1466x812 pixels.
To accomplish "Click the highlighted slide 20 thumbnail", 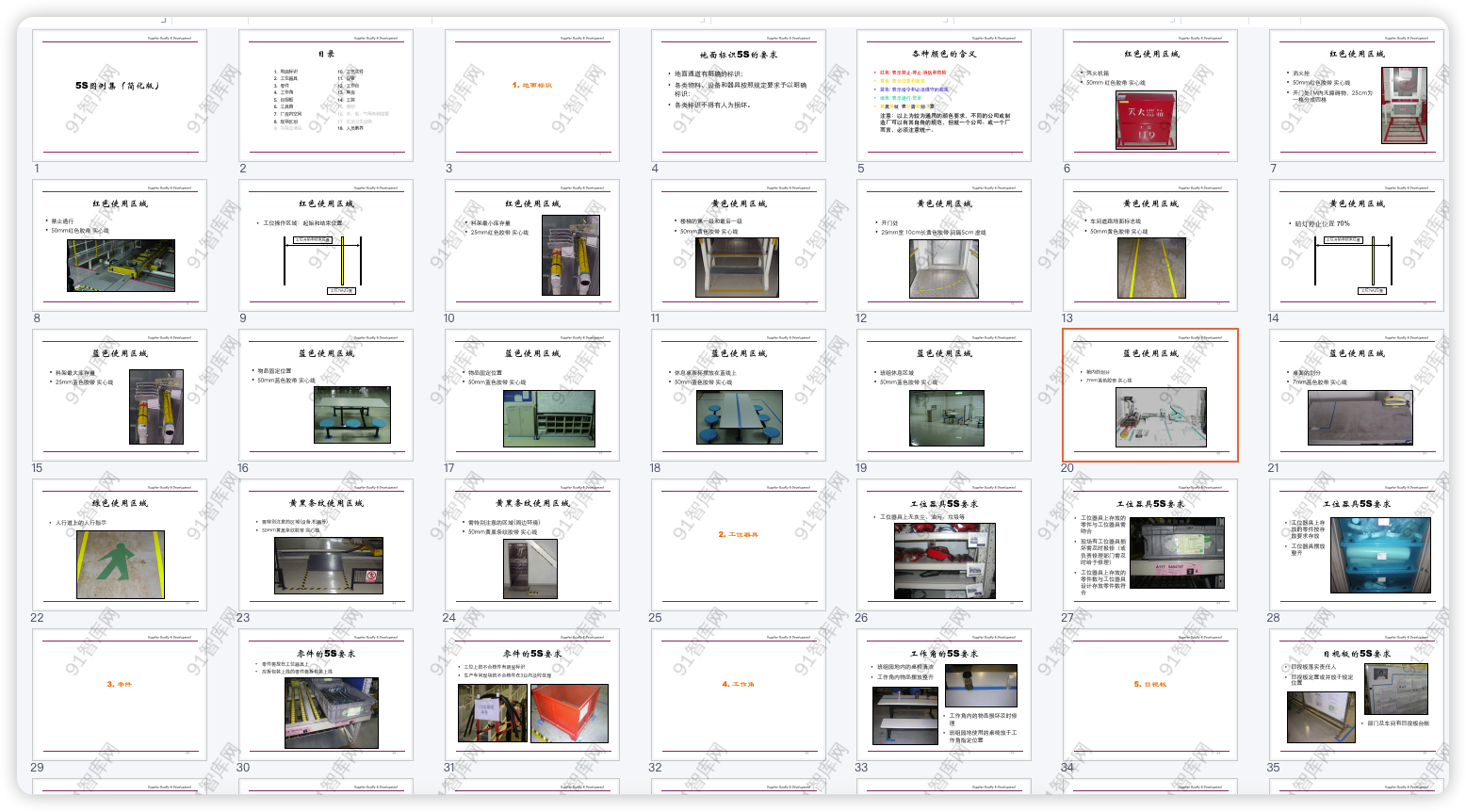I will (1150, 395).
